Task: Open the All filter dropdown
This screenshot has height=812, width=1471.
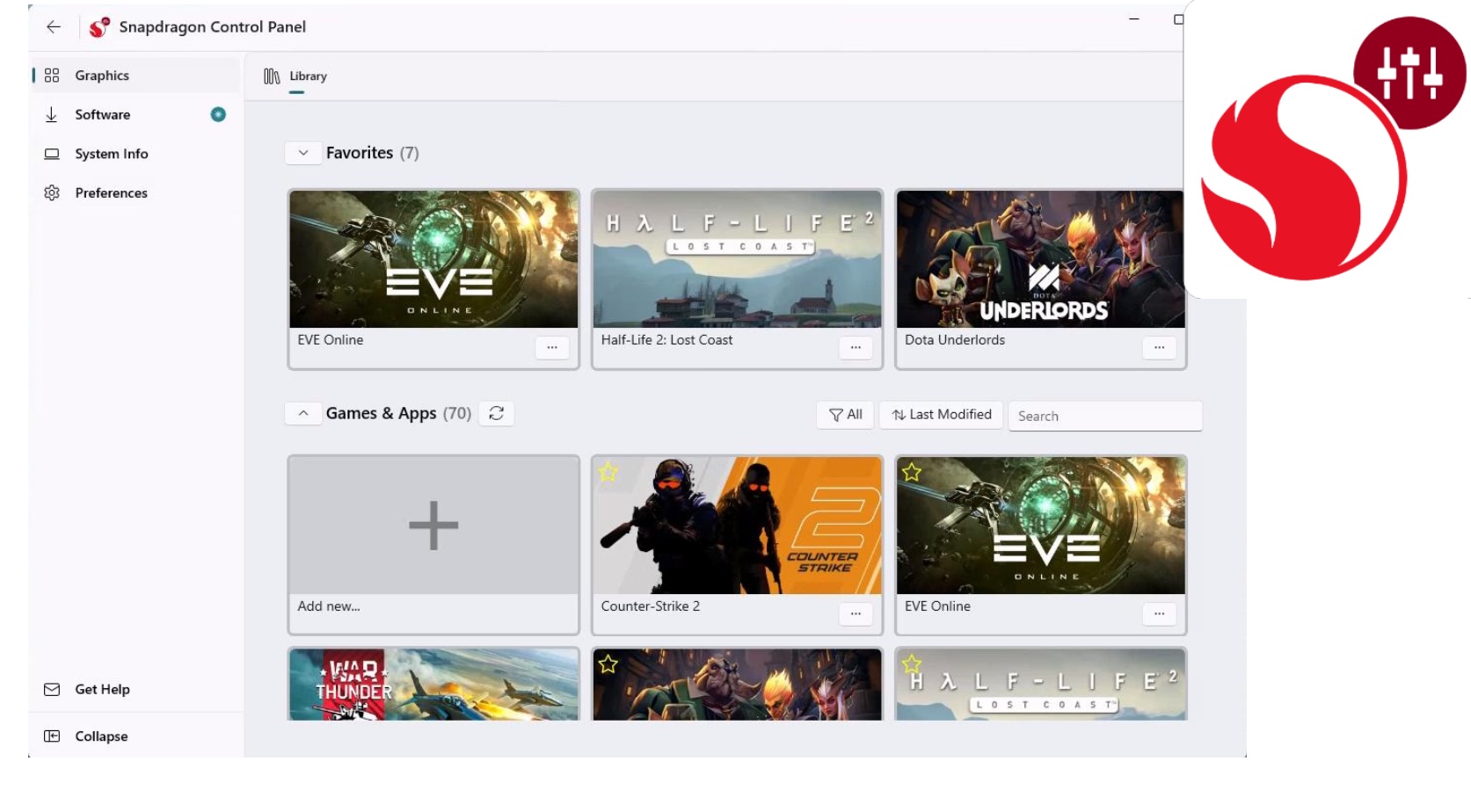Action: [x=845, y=415]
